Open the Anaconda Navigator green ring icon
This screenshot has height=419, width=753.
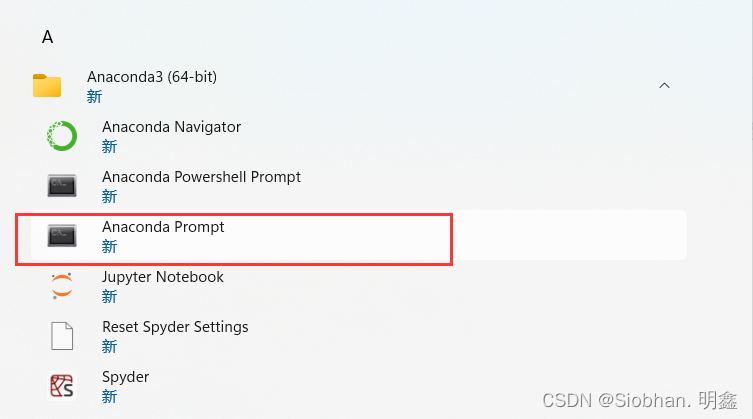[62, 136]
